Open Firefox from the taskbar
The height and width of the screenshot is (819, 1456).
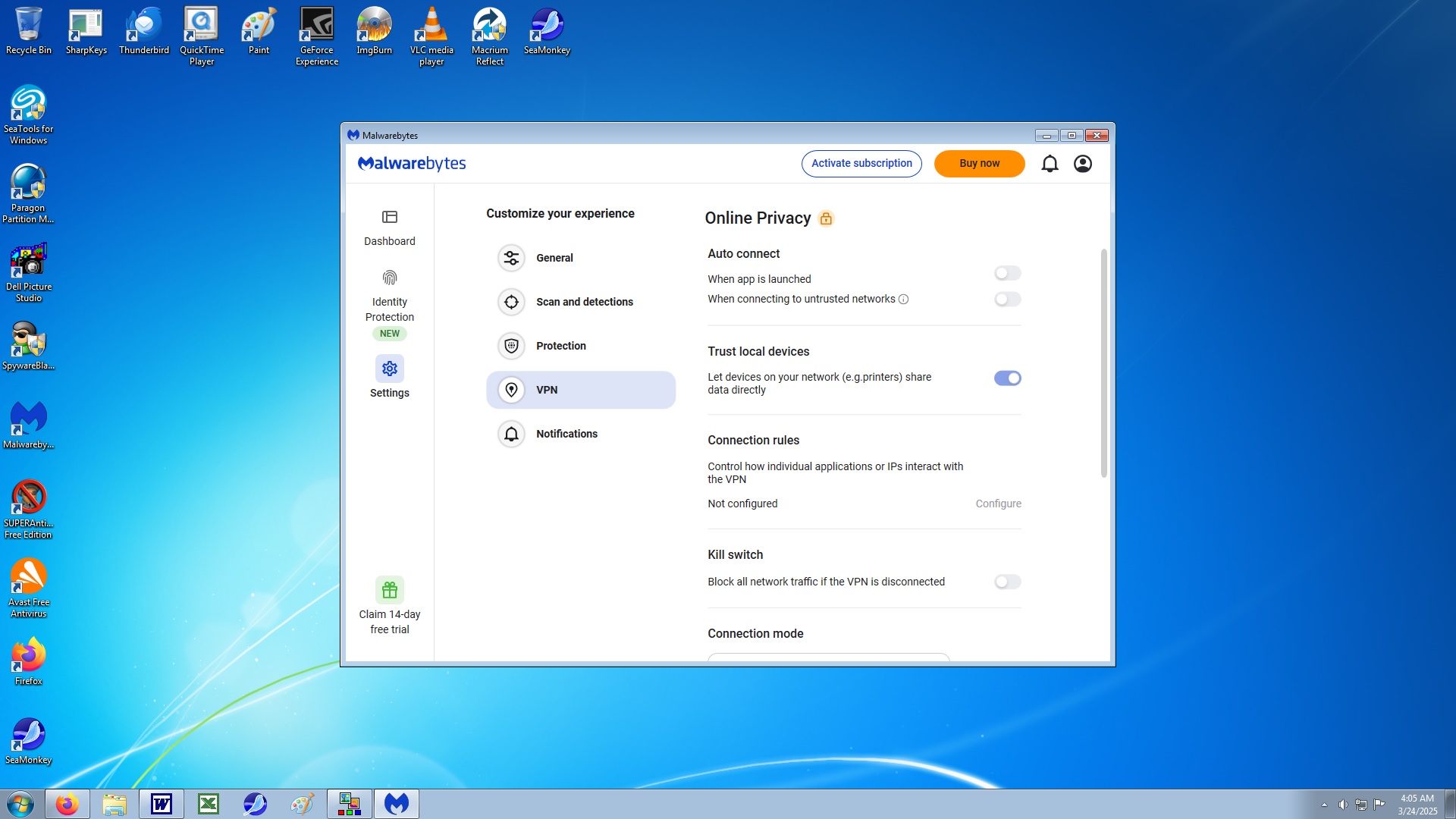[x=67, y=804]
